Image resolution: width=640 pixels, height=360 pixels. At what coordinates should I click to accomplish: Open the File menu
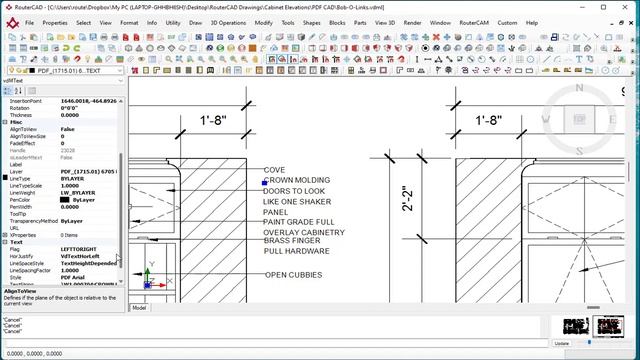[29, 23]
